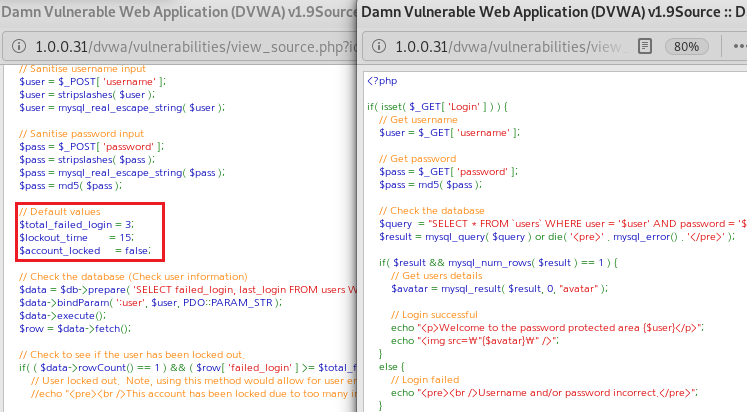Click if( $data->rowCount() == 1 ) line

[x=188, y=368]
